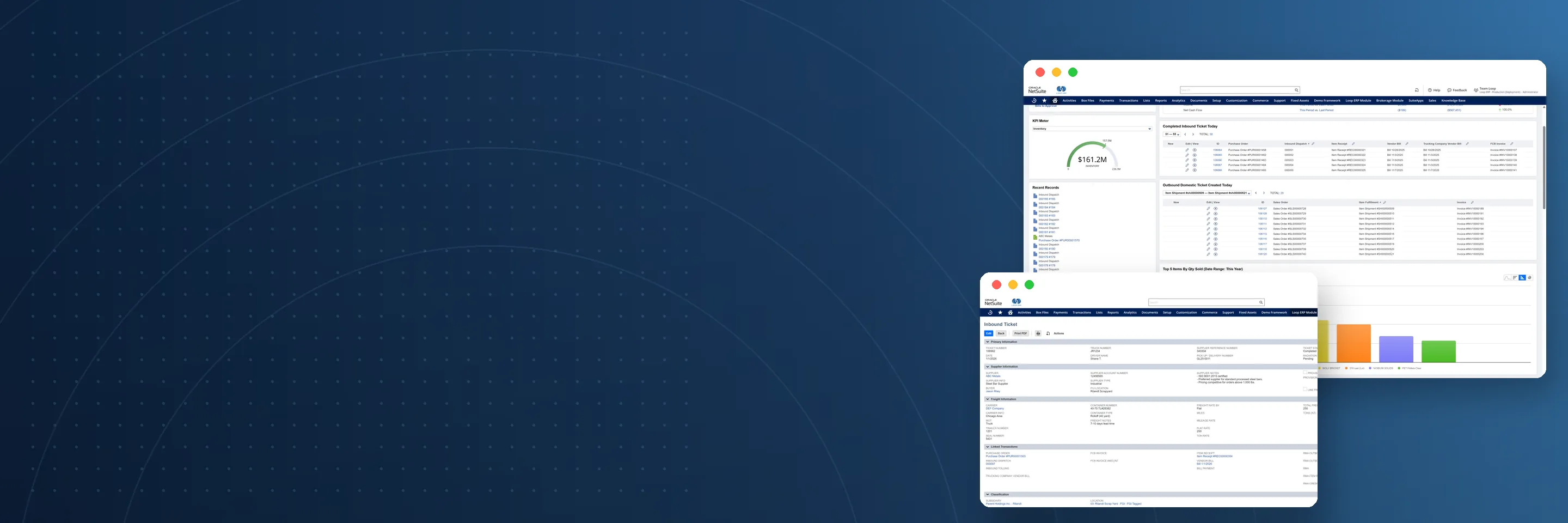Collapse Primary Information section
Viewport: 1568px width, 523px height.
coord(988,342)
